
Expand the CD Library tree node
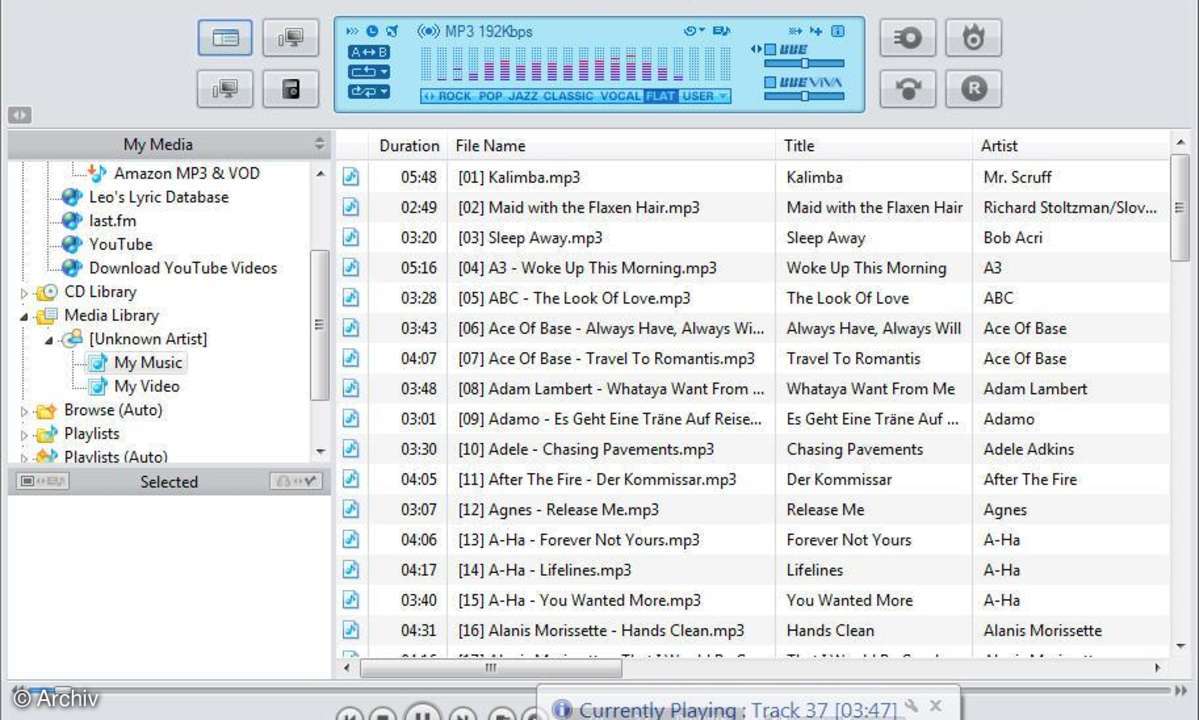pyautogui.click(x=24, y=293)
